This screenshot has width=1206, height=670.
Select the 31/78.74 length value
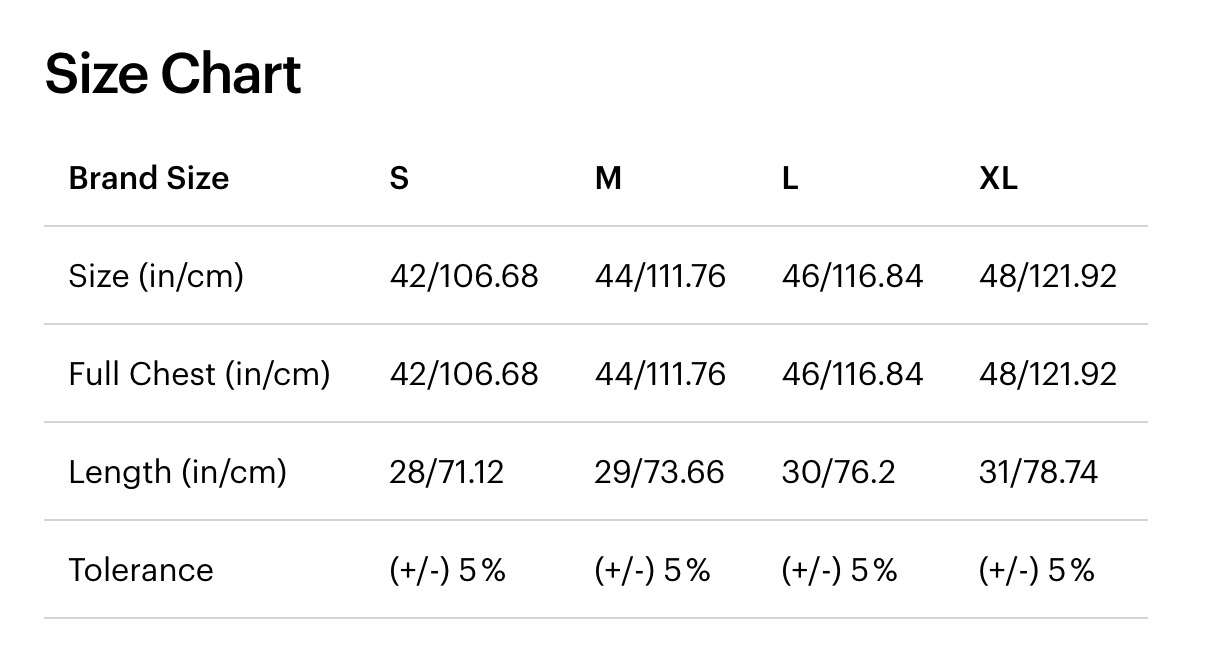[1038, 472]
